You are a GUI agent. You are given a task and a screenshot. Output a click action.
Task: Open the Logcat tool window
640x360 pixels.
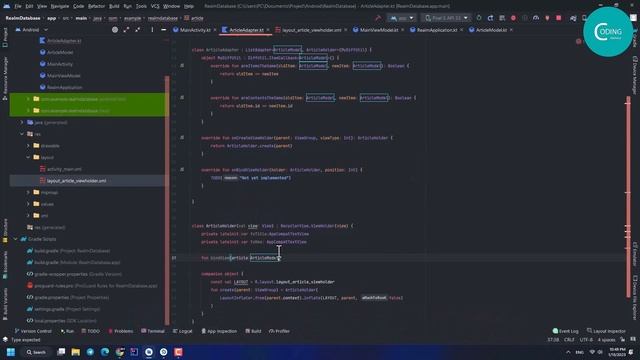[182, 331]
